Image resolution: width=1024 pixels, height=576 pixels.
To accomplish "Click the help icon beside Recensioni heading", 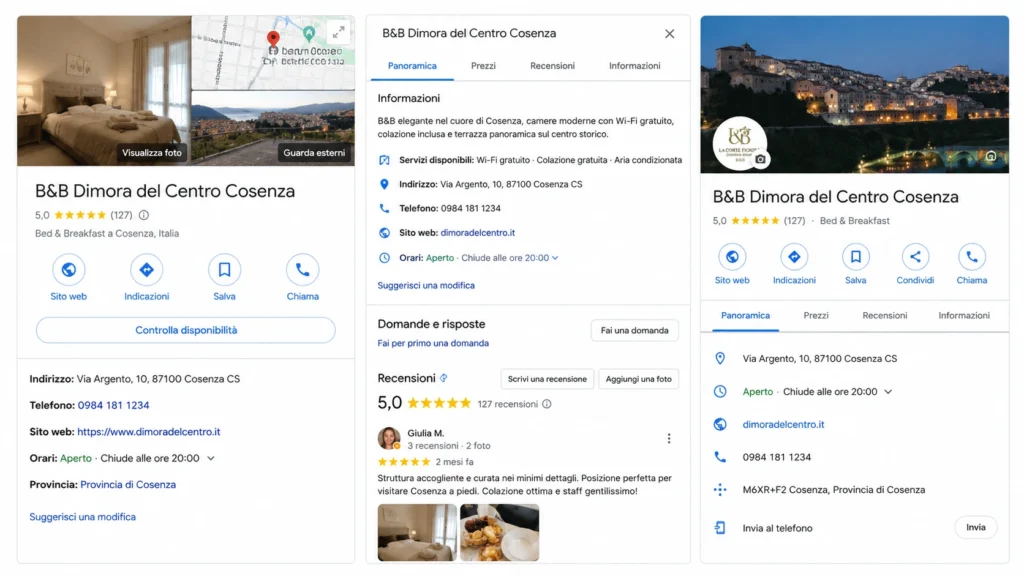I will [443, 378].
